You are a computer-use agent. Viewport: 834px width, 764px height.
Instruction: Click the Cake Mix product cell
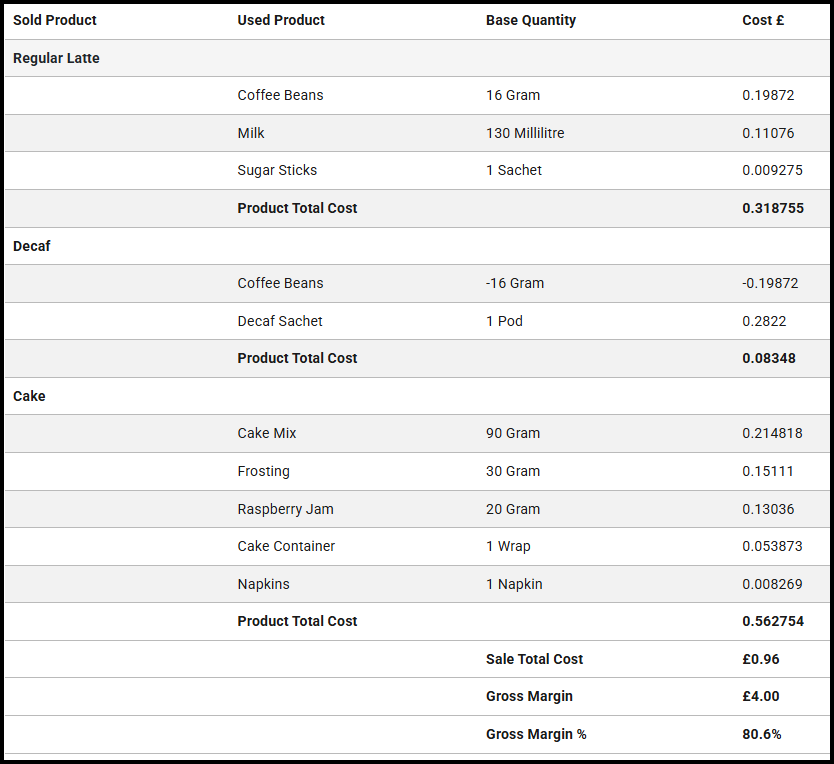267,433
